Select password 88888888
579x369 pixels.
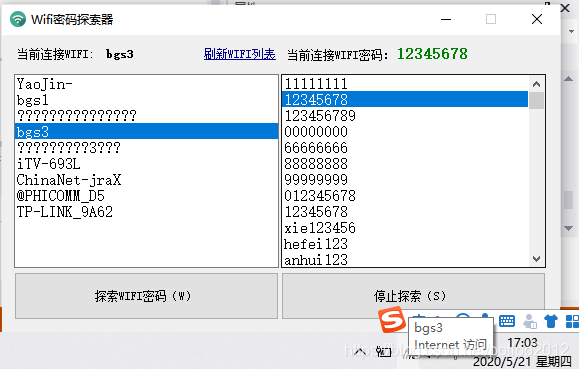405,164
